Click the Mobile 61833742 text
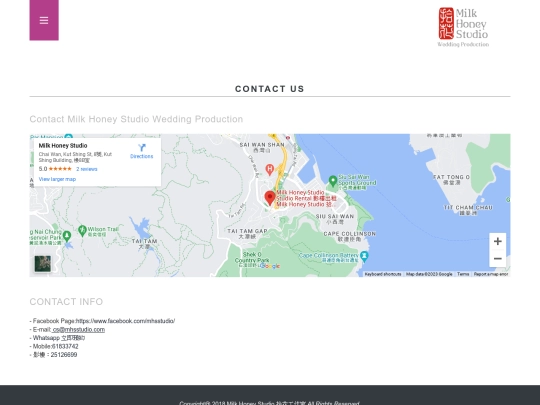The height and width of the screenshot is (405, 540). (x=54, y=346)
